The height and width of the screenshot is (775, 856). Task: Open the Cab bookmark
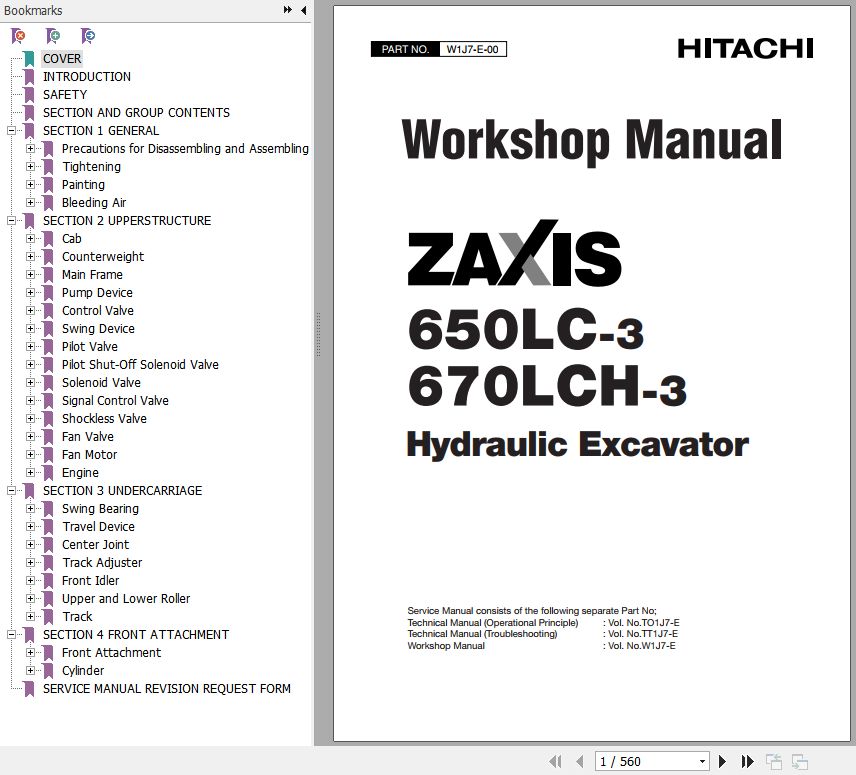(72, 239)
